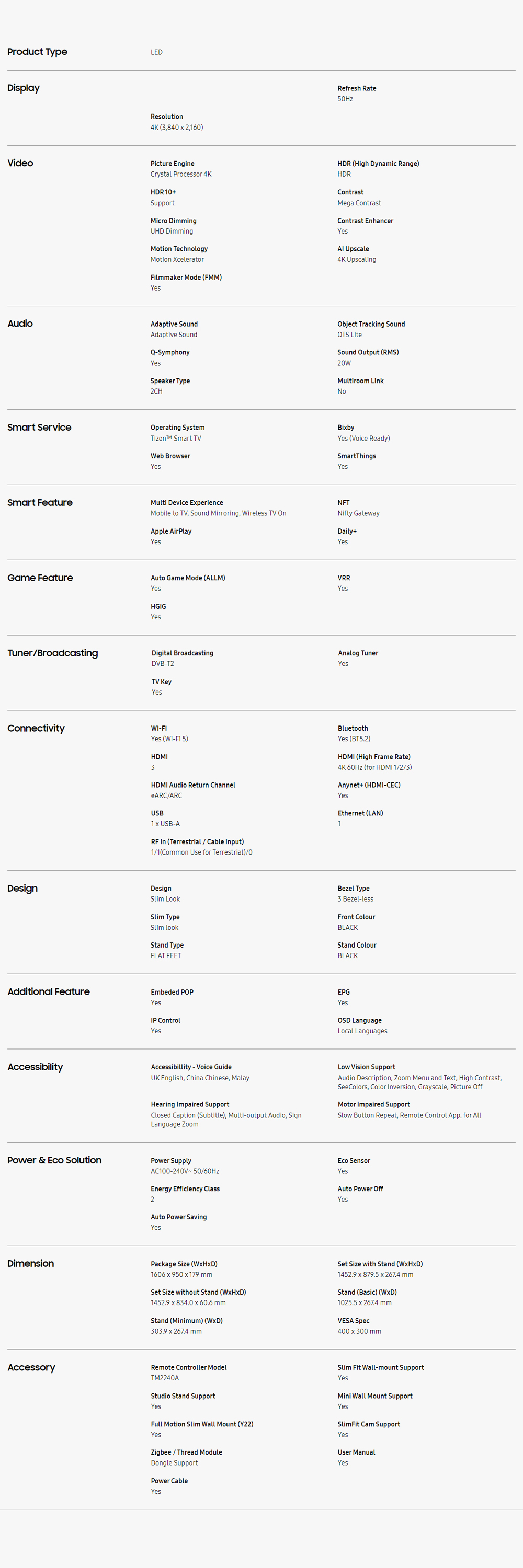Click the Zigbee / Thread Module label
523x1568 pixels.
point(186,1452)
